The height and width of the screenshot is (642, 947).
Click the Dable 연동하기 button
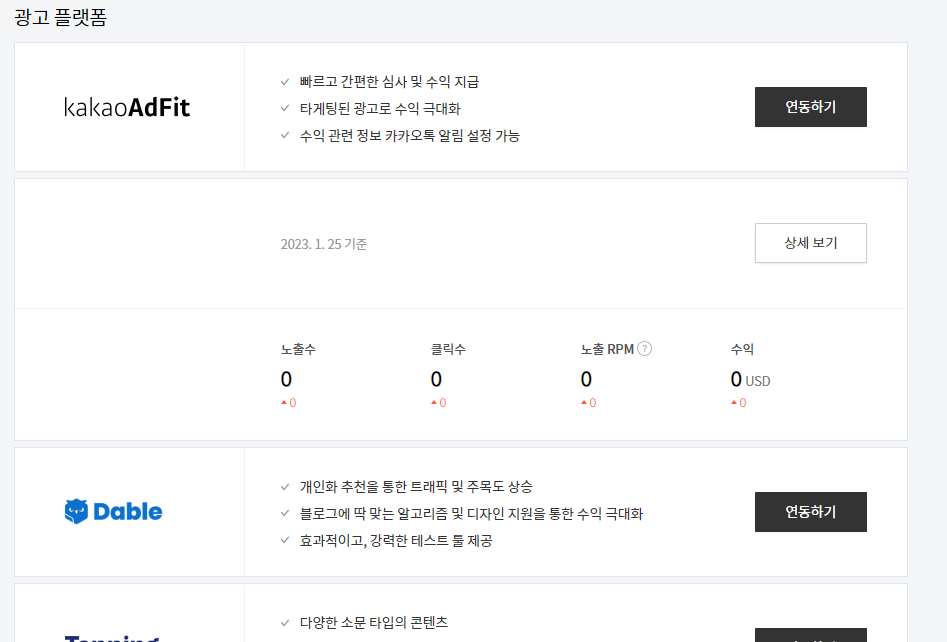tap(811, 512)
